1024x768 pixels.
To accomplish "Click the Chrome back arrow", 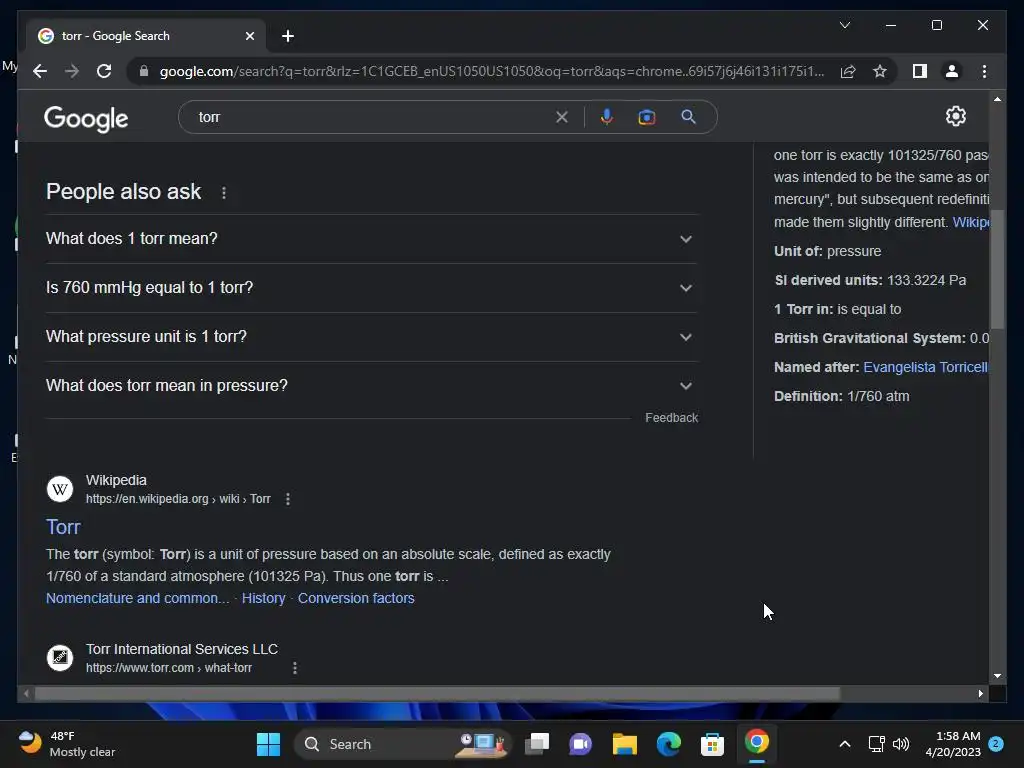I will (x=40, y=71).
